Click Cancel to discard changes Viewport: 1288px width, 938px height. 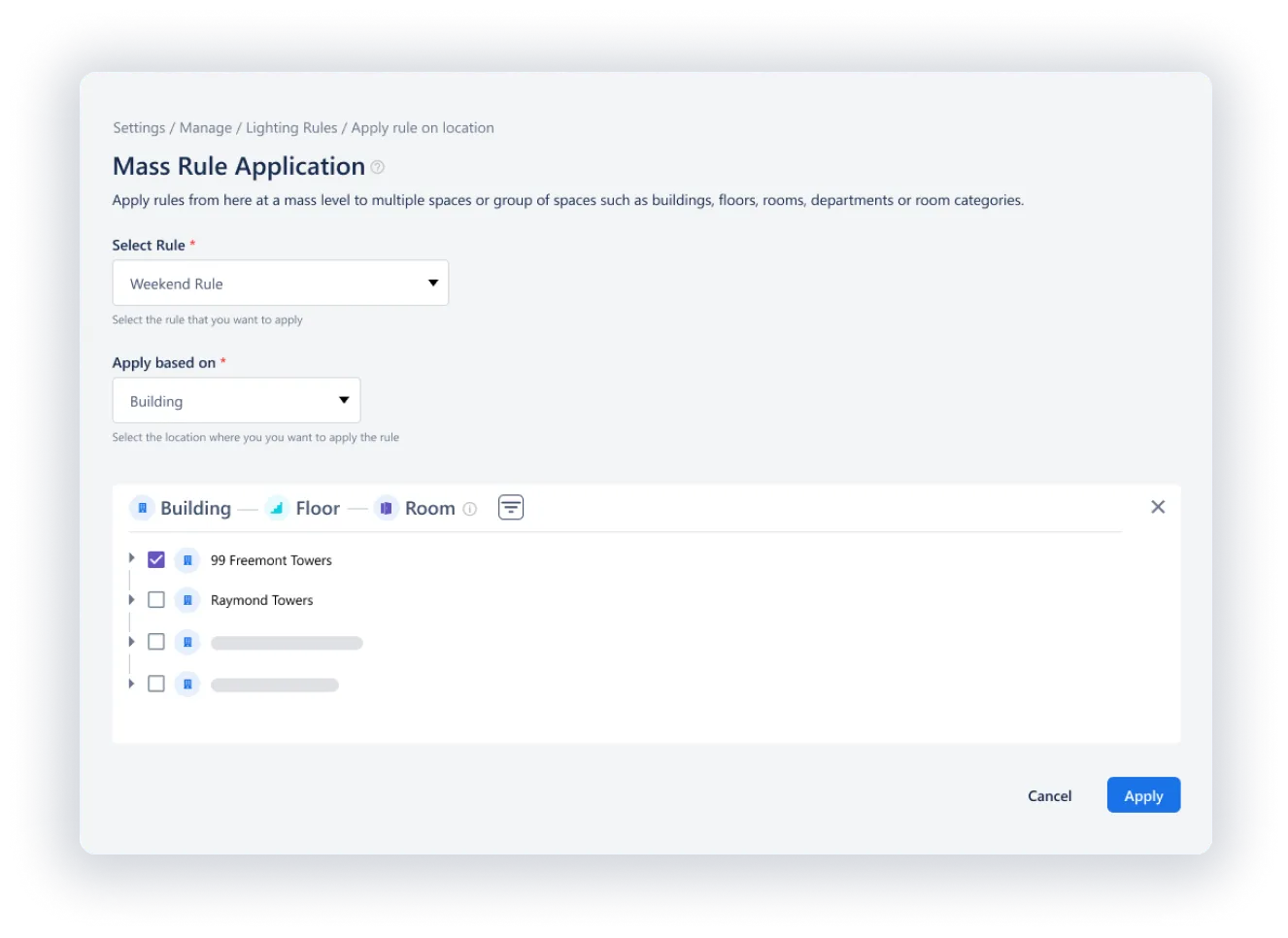[1049, 795]
